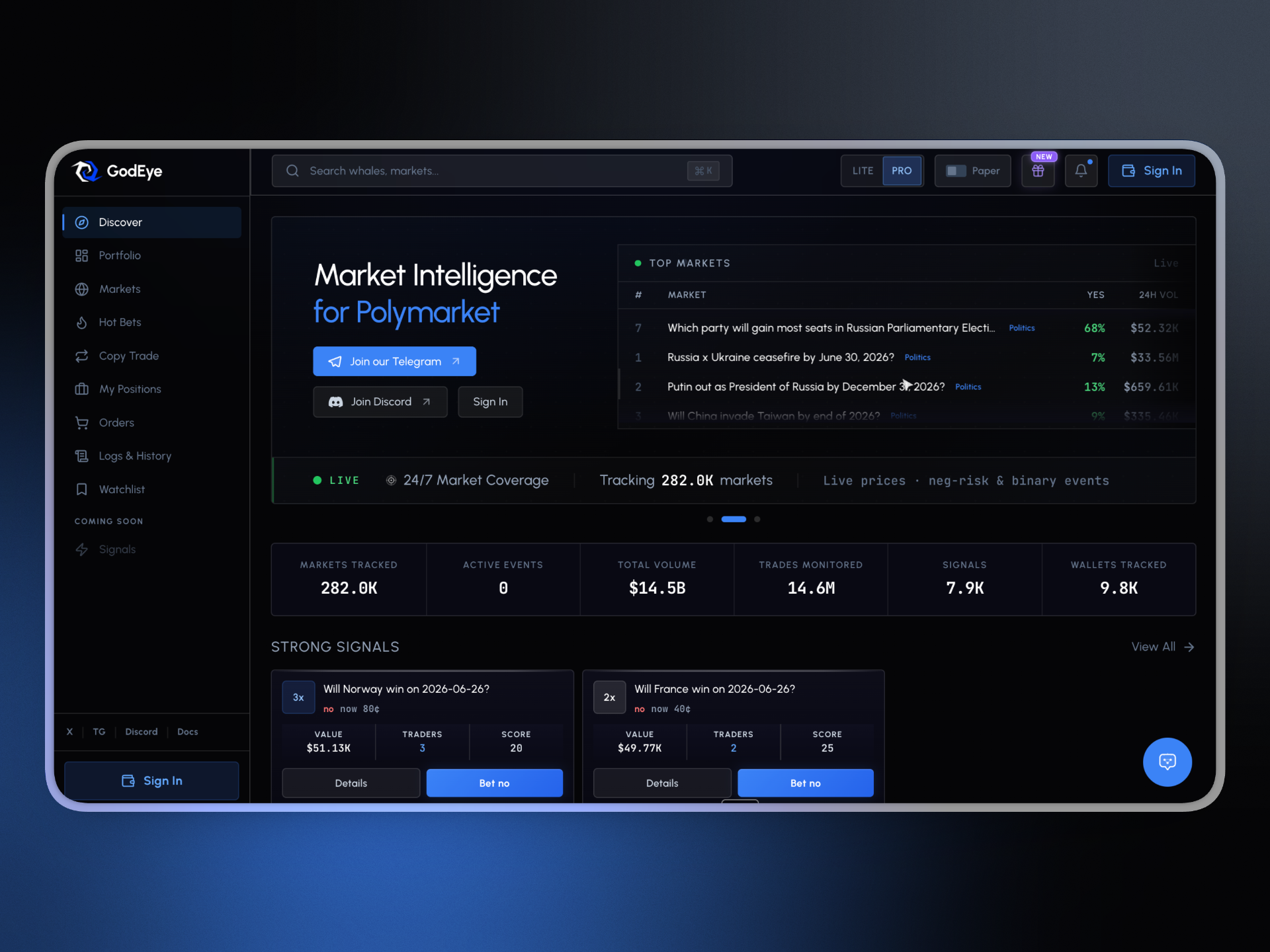Click the Discord logo icon in Join Discord
1270x952 pixels.
[x=335, y=402]
